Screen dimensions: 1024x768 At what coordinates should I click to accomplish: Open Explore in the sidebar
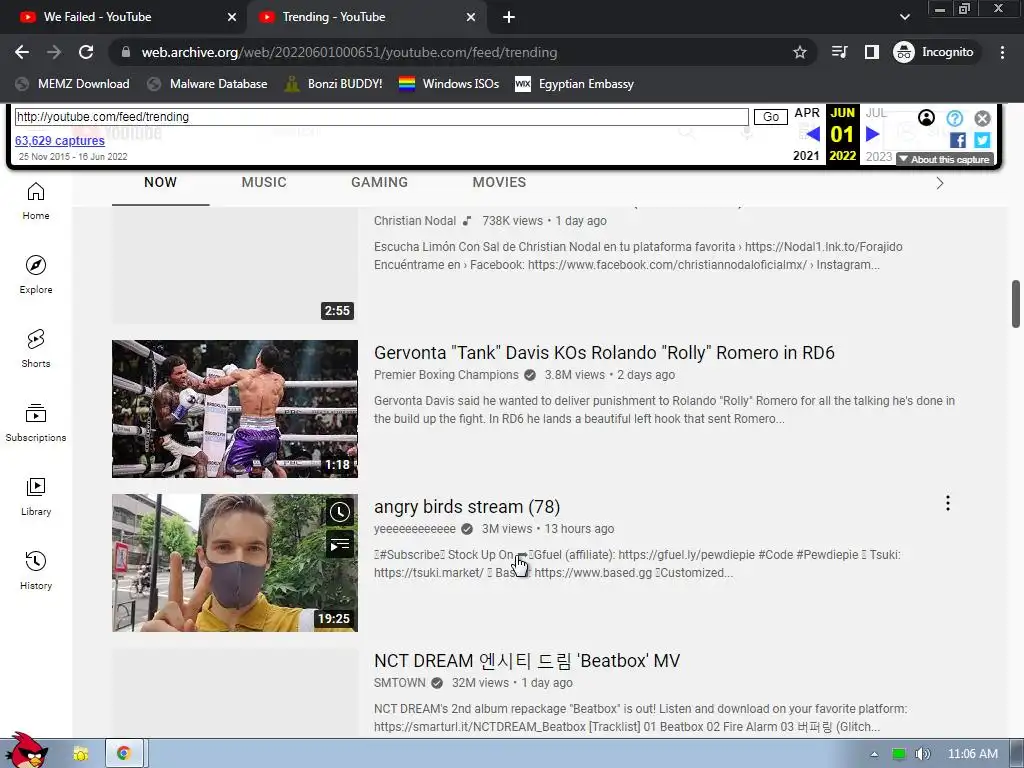click(x=36, y=275)
